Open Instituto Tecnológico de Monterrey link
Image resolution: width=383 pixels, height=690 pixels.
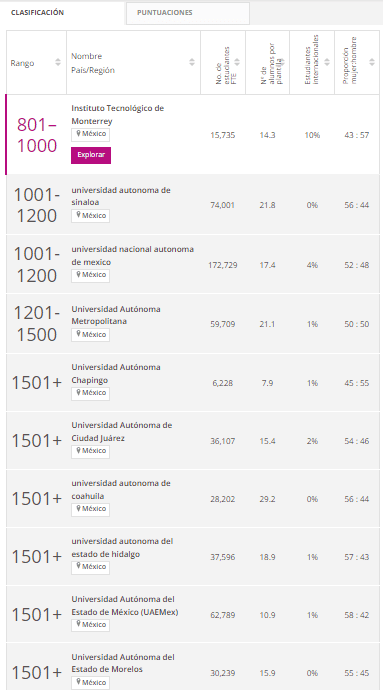click(118, 114)
